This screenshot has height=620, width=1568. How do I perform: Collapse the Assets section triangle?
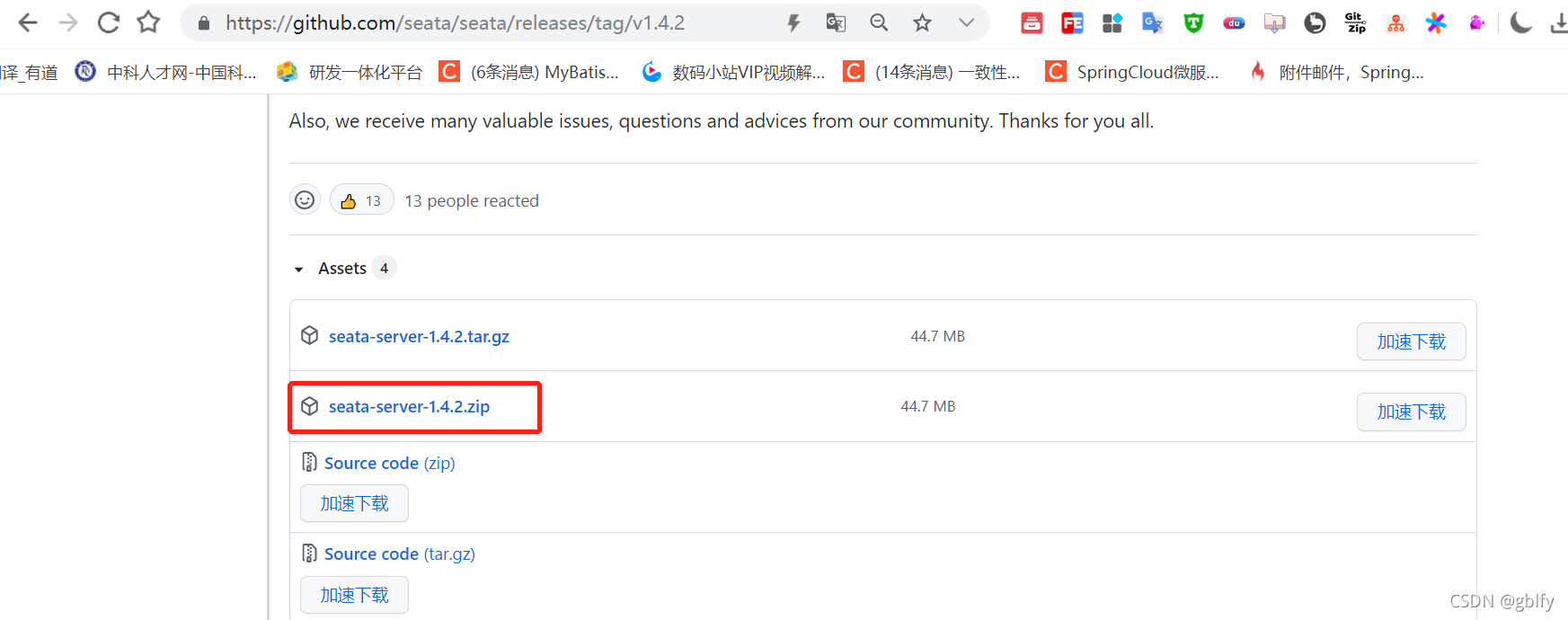pyautogui.click(x=298, y=269)
